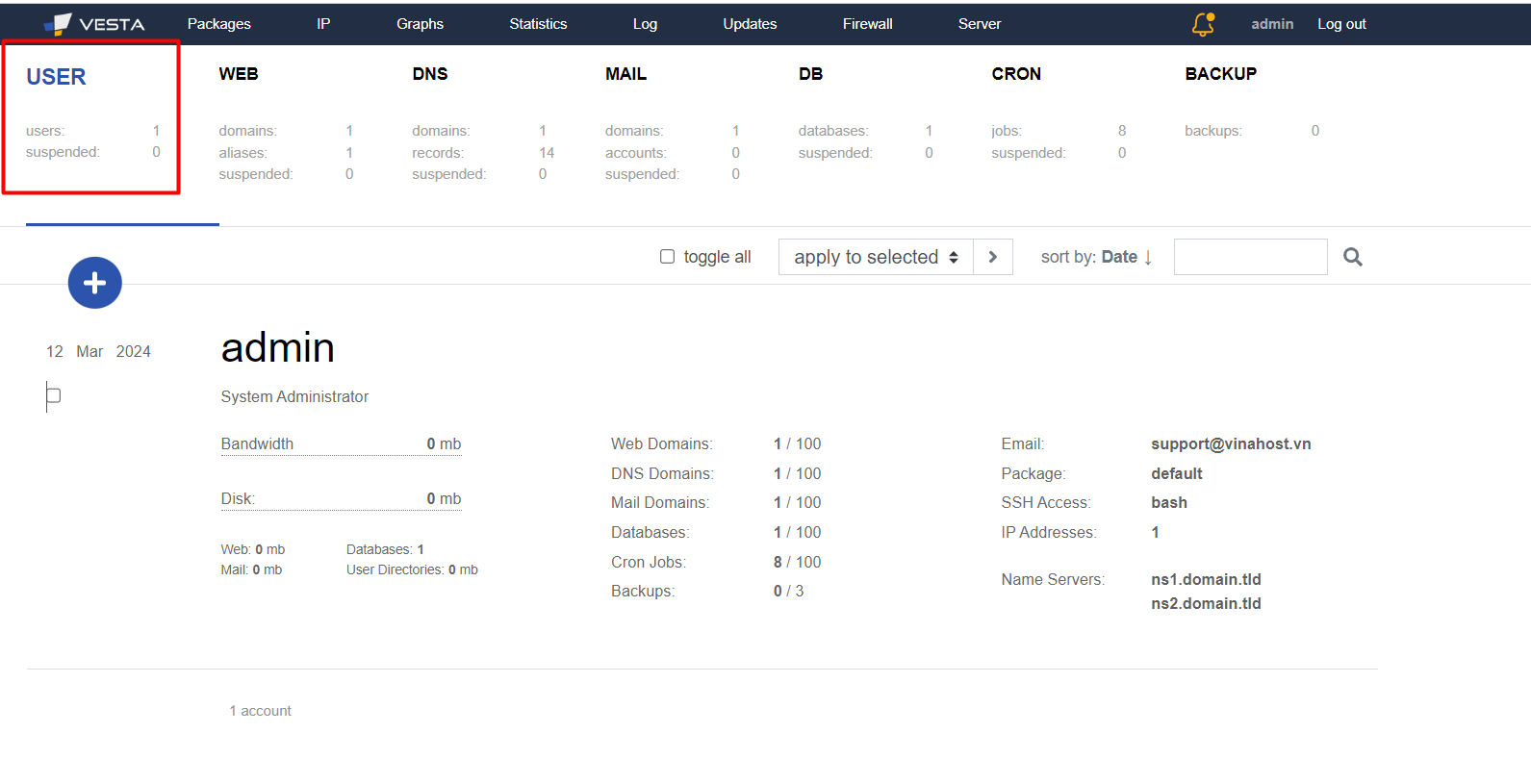Switch to the DNS tab
The width and height of the screenshot is (1531, 784).
coord(429,74)
